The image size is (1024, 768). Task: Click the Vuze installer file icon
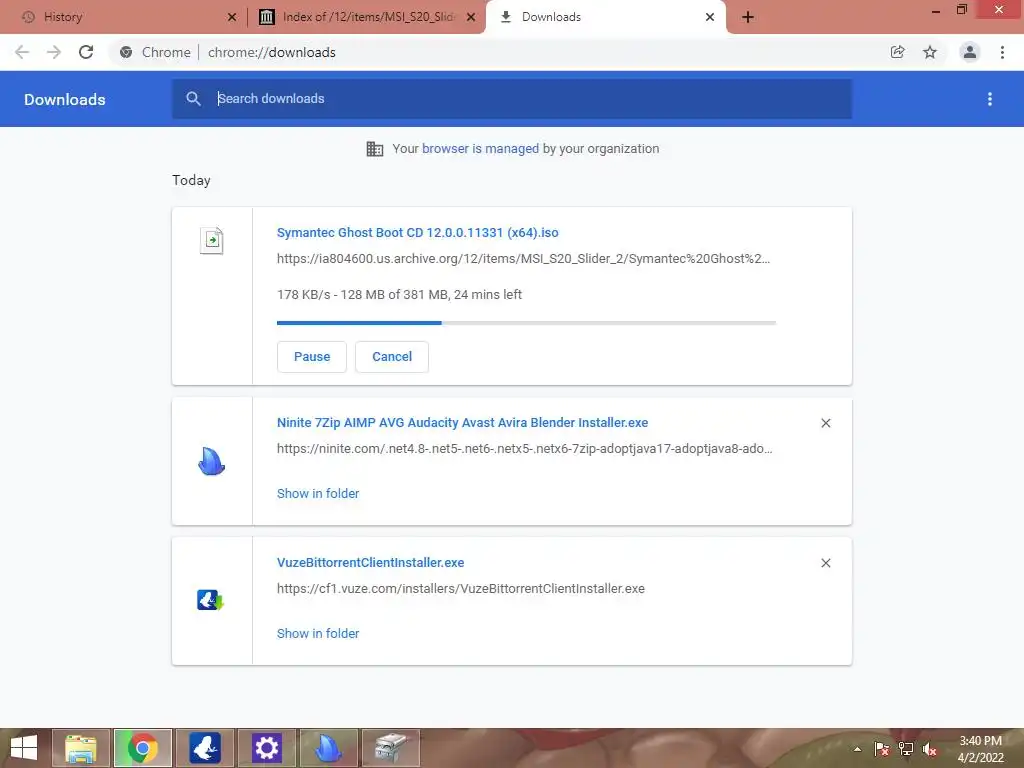tap(210, 600)
